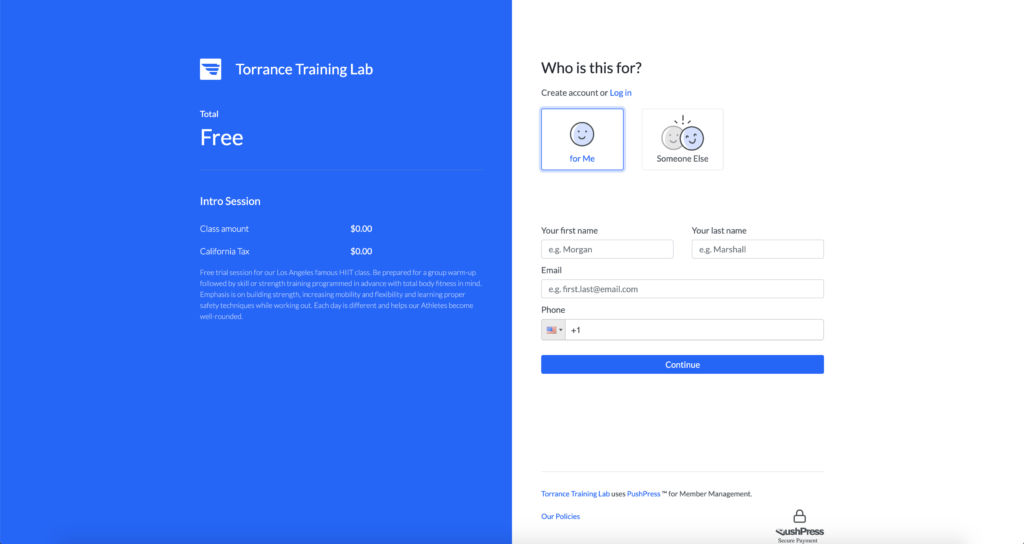Click the phone number field with +1

[694, 330]
